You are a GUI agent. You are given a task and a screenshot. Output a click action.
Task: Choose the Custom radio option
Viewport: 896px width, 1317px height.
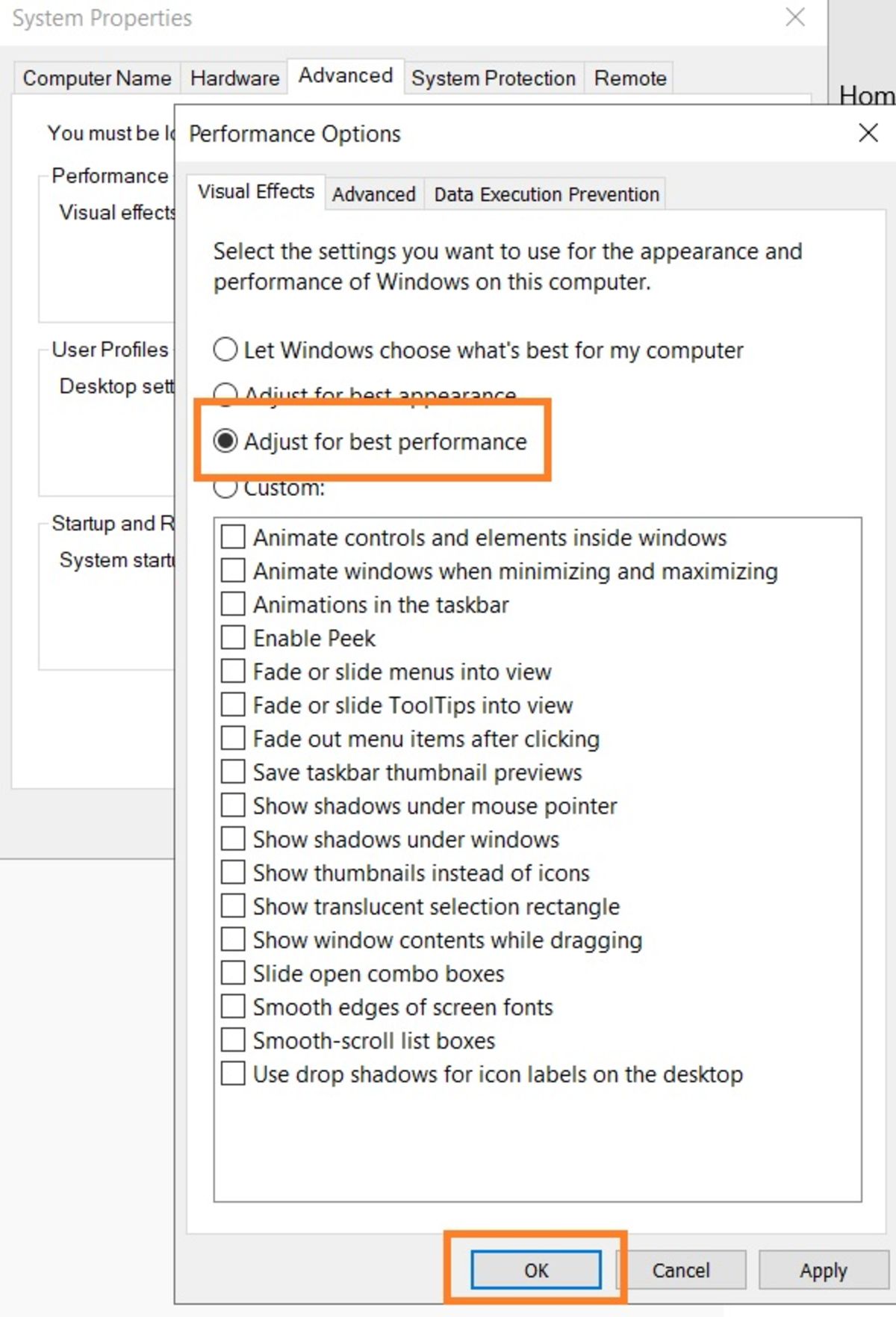(225, 489)
